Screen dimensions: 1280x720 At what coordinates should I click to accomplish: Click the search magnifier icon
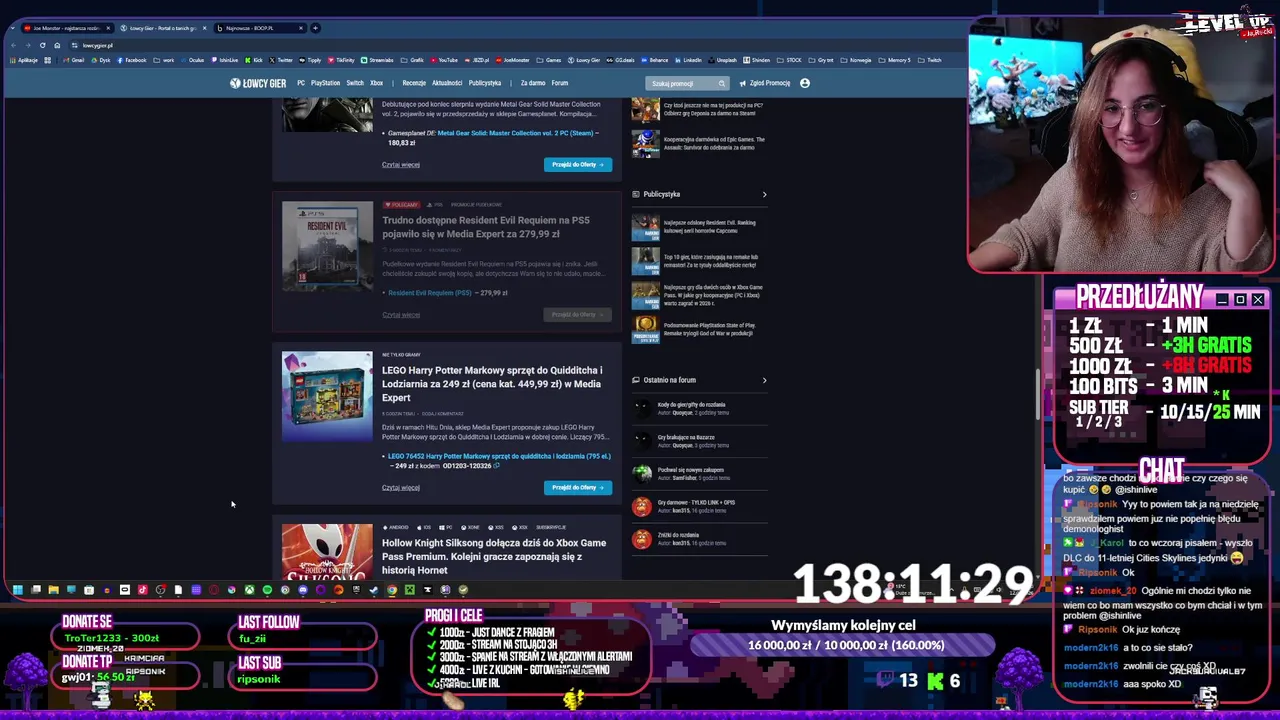[721, 83]
